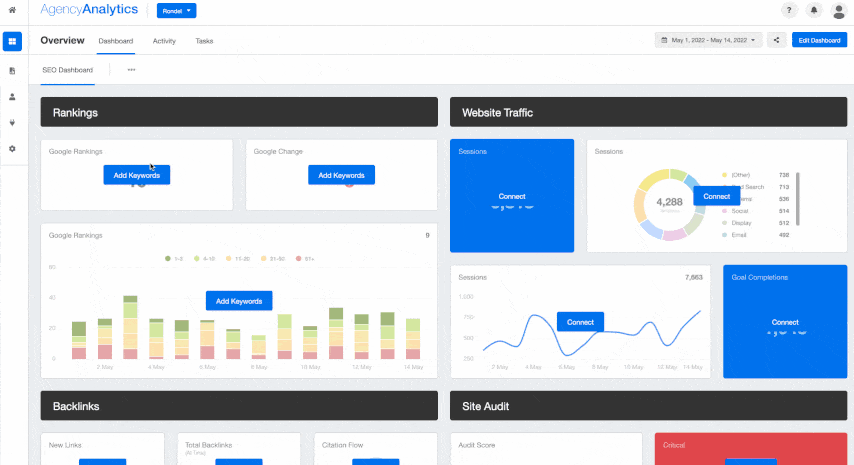Toggle the 21-50 ranking legend item
Screen dimensions: 854x465
tap(273, 259)
